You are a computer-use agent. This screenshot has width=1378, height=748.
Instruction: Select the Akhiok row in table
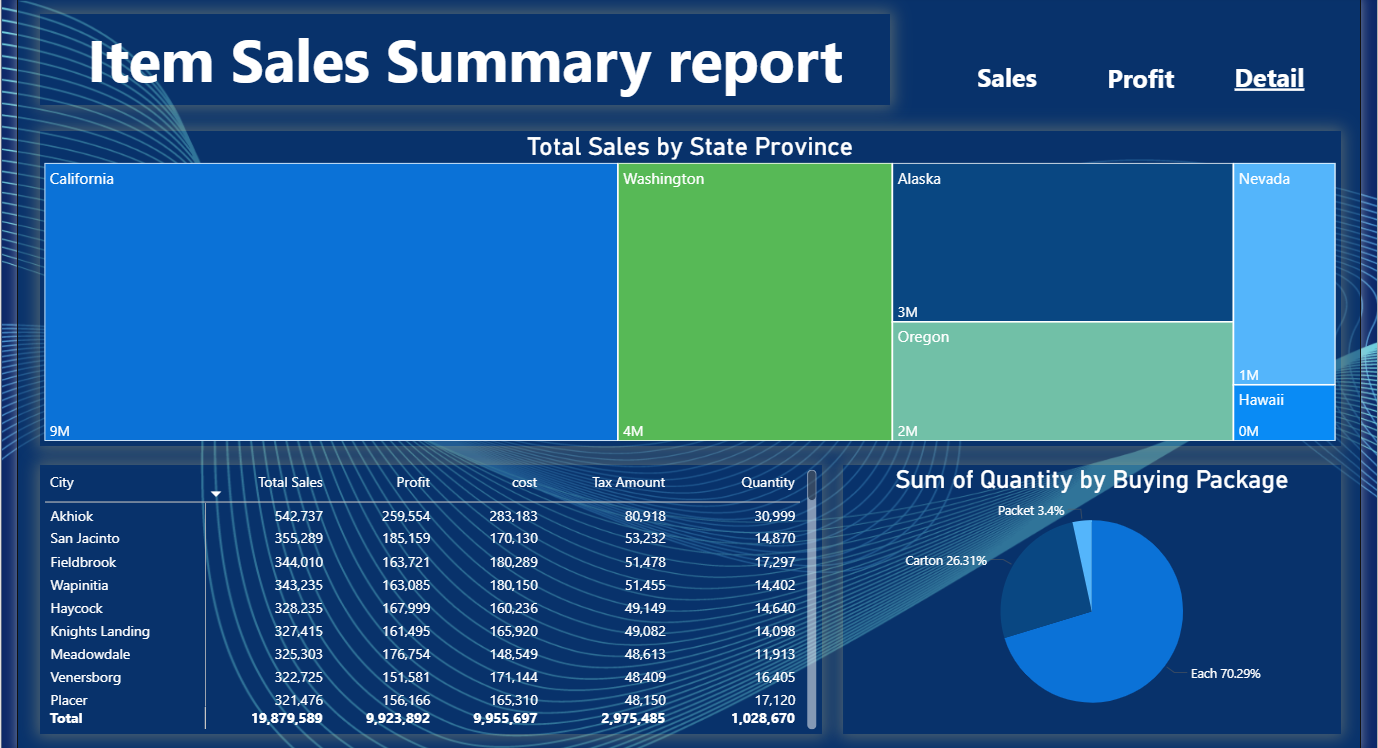(423, 516)
